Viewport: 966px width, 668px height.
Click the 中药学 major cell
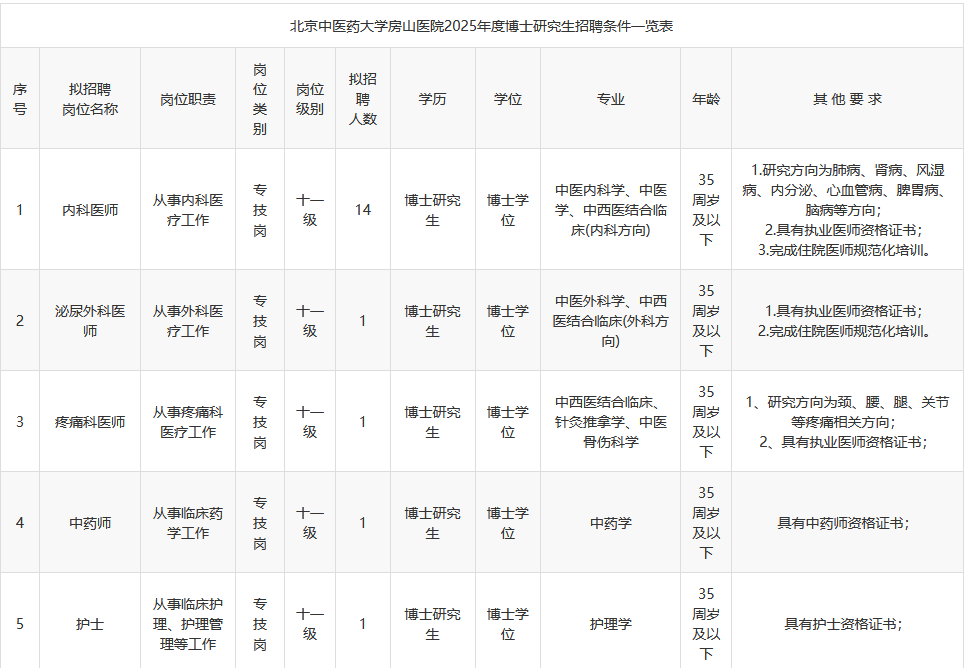click(x=611, y=523)
